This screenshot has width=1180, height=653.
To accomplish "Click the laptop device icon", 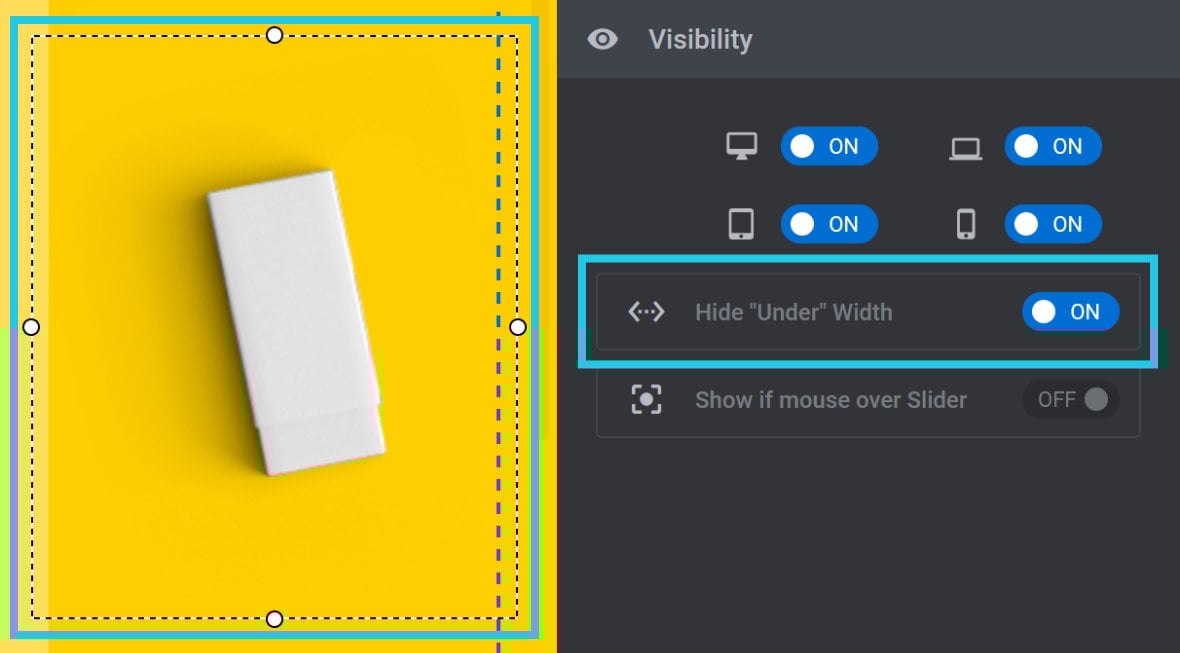I will pos(966,149).
